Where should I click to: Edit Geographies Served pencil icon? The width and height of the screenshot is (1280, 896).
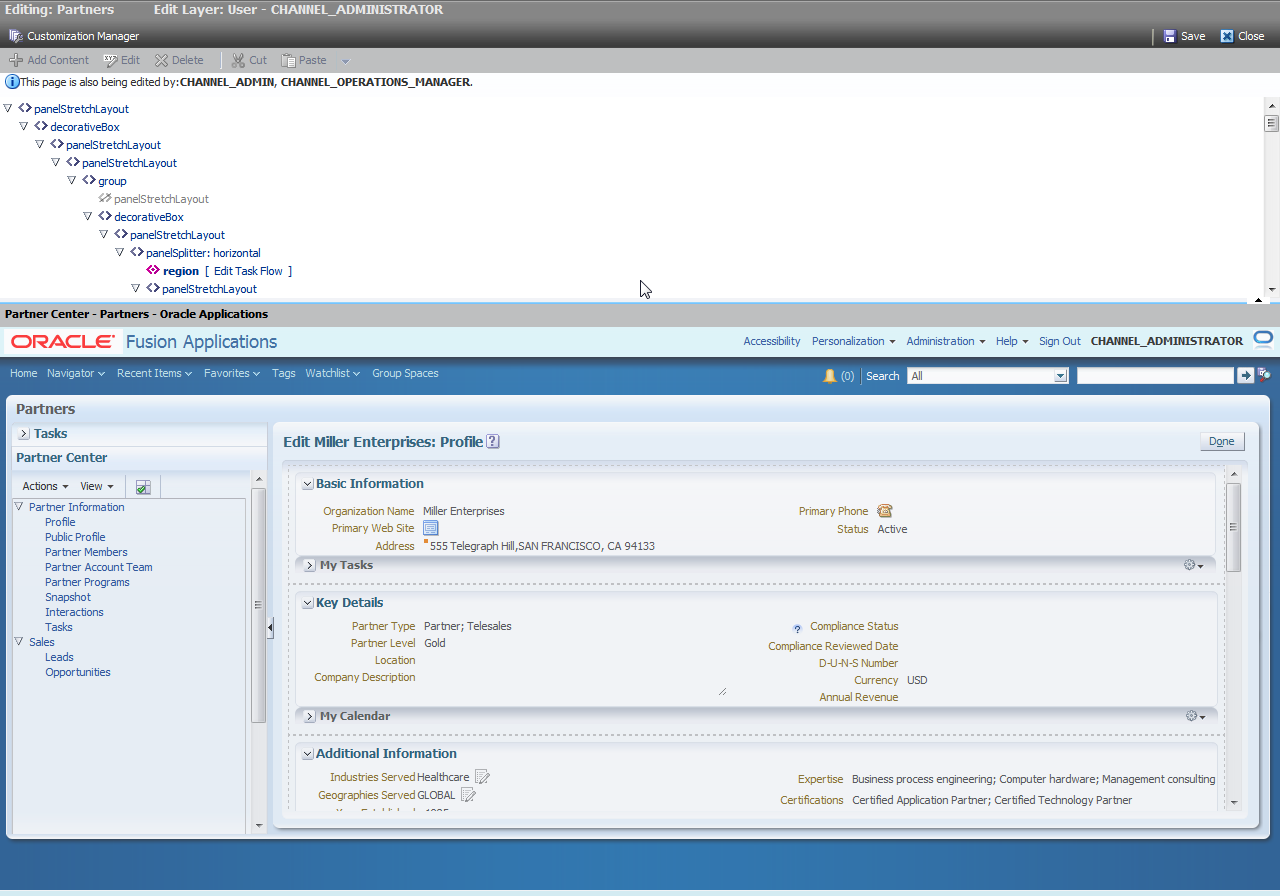tap(468, 795)
